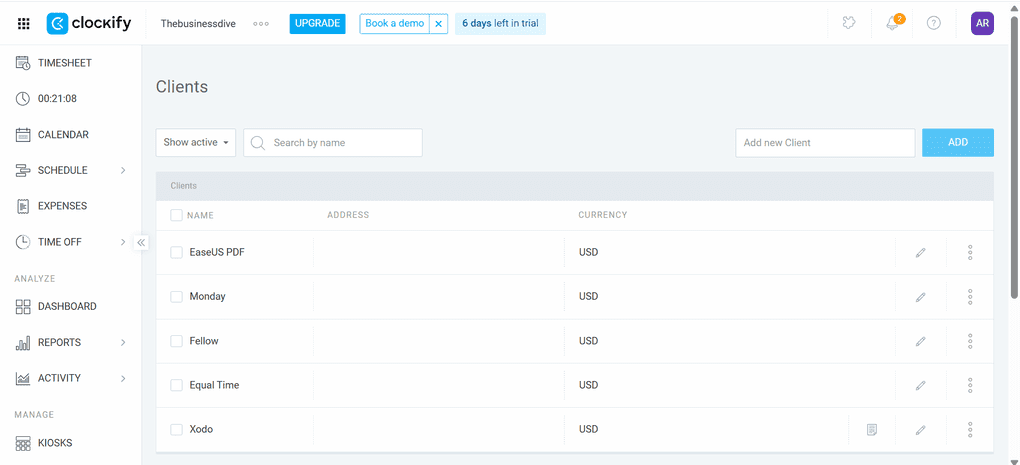Viewport: 1020px width, 465px height.
Task: Click the Monday client name
Action: pyautogui.click(x=208, y=297)
